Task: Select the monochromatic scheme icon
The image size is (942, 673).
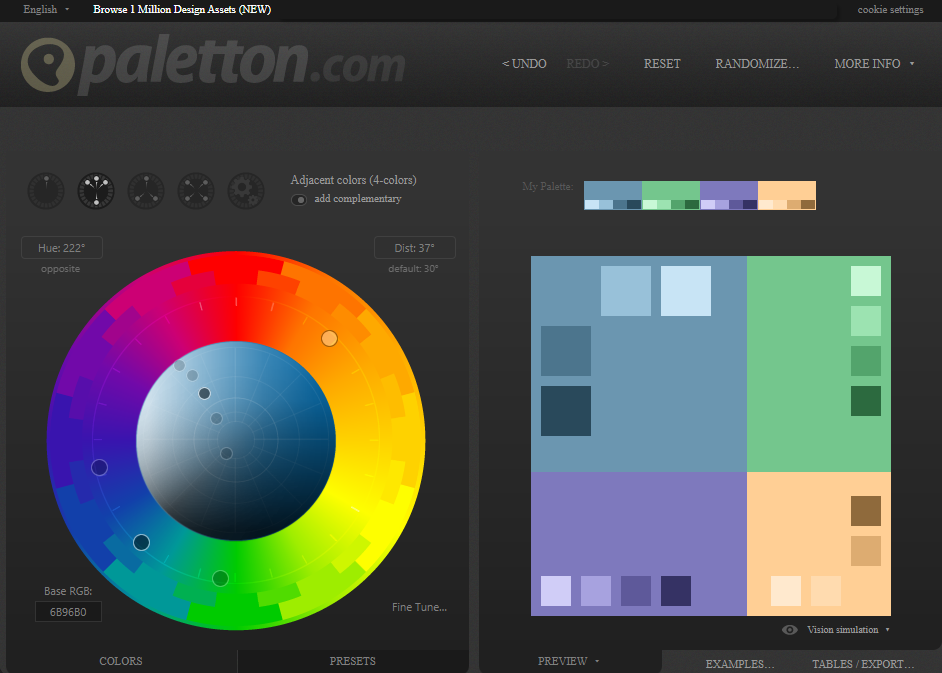Action: pos(46,190)
